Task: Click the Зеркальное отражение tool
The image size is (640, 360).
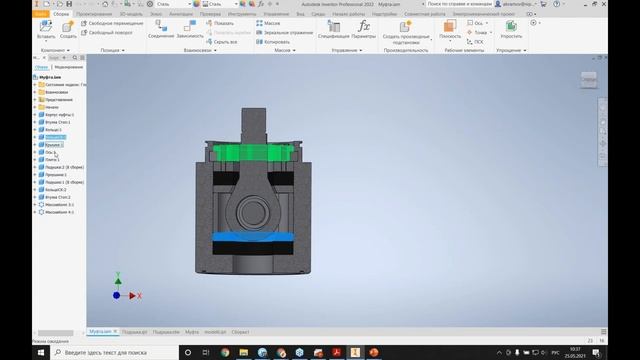Action: tap(284, 33)
